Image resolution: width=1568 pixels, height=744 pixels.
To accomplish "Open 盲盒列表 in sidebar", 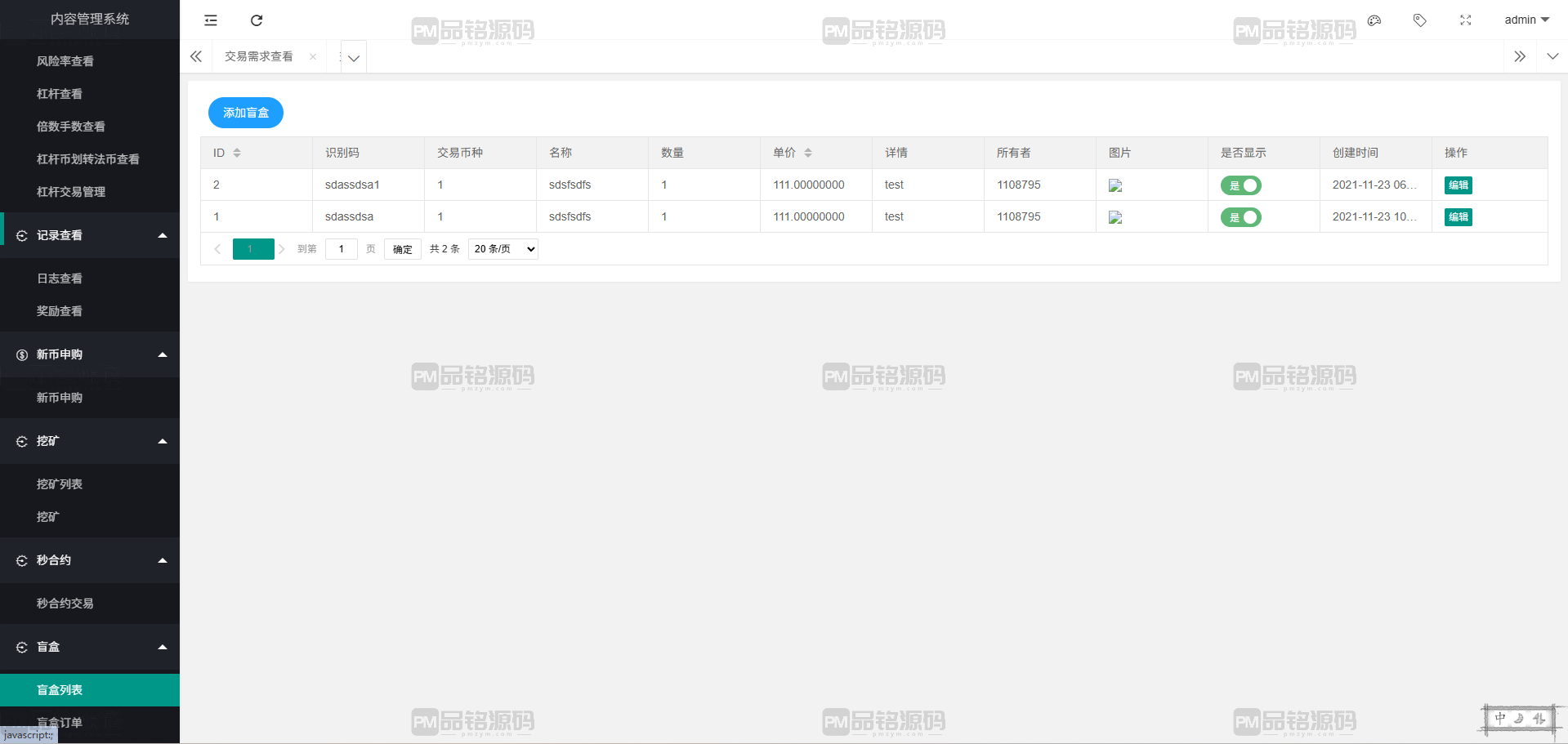I will pyautogui.click(x=90, y=690).
